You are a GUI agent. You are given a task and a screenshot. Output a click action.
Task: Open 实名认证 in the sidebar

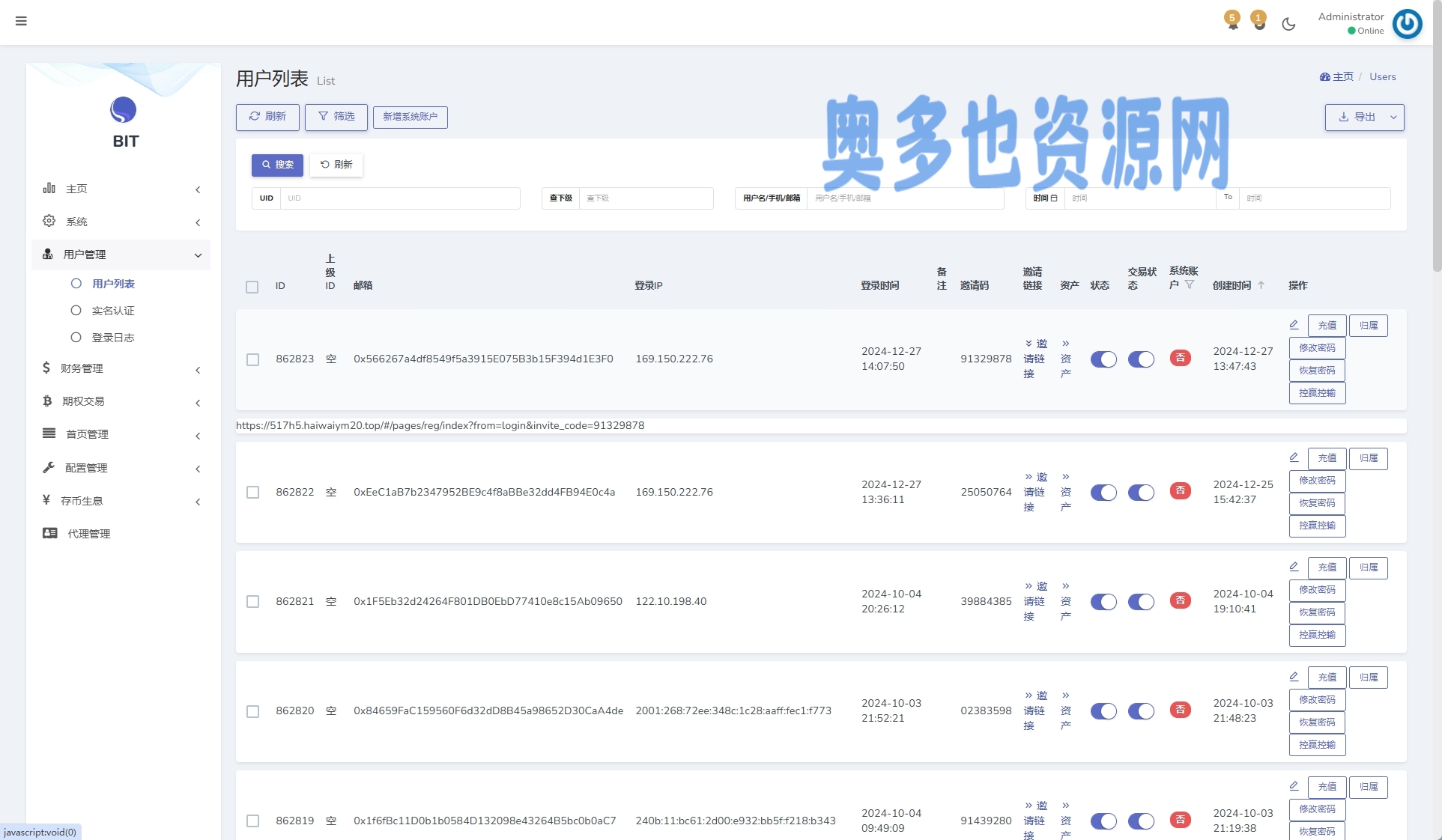coord(113,311)
